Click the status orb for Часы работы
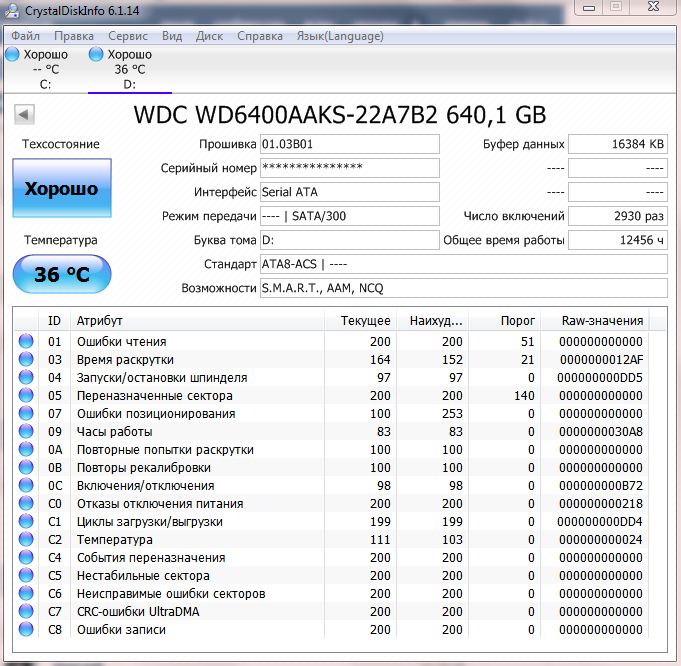The width and height of the screenshot is (681, 666). pos(26,431)
